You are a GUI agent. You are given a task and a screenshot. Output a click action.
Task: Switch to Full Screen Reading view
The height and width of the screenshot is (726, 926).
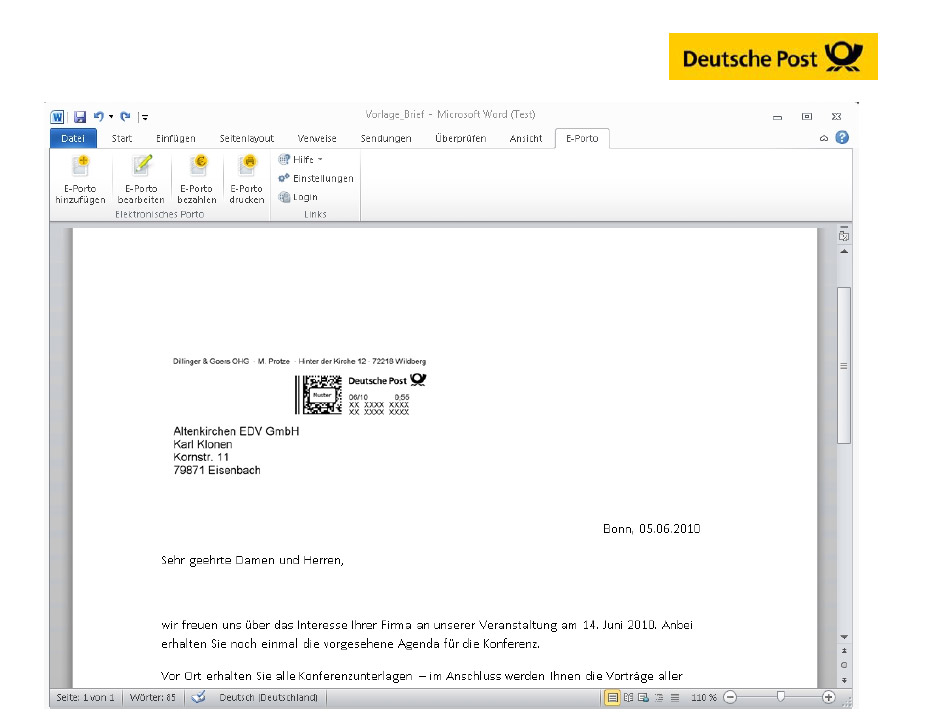(628, 698)
